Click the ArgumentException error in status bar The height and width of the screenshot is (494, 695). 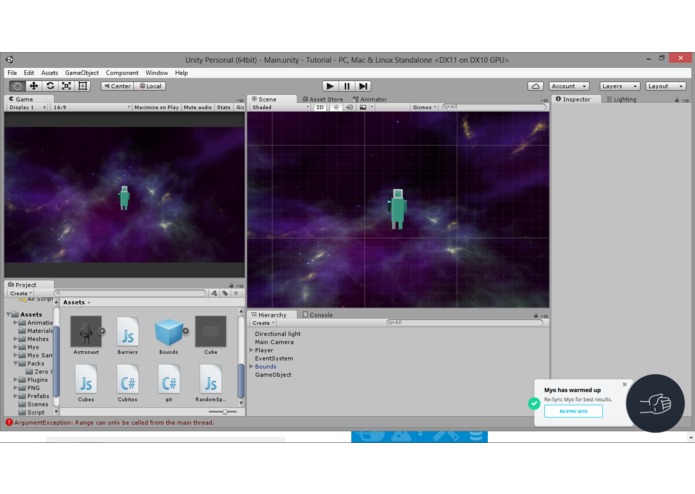coord(114,423)
